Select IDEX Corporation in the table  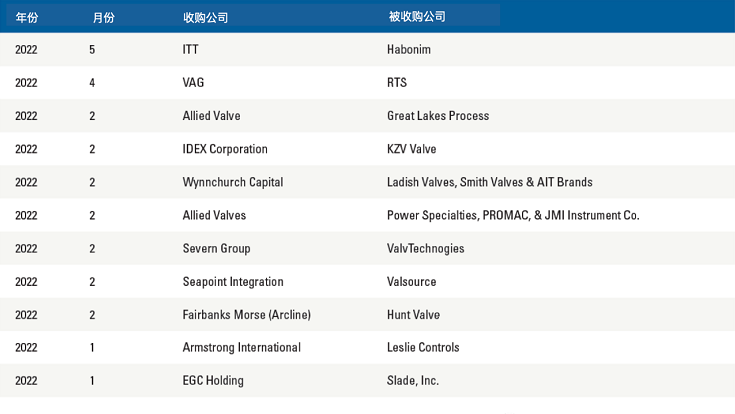click(225, 149)
